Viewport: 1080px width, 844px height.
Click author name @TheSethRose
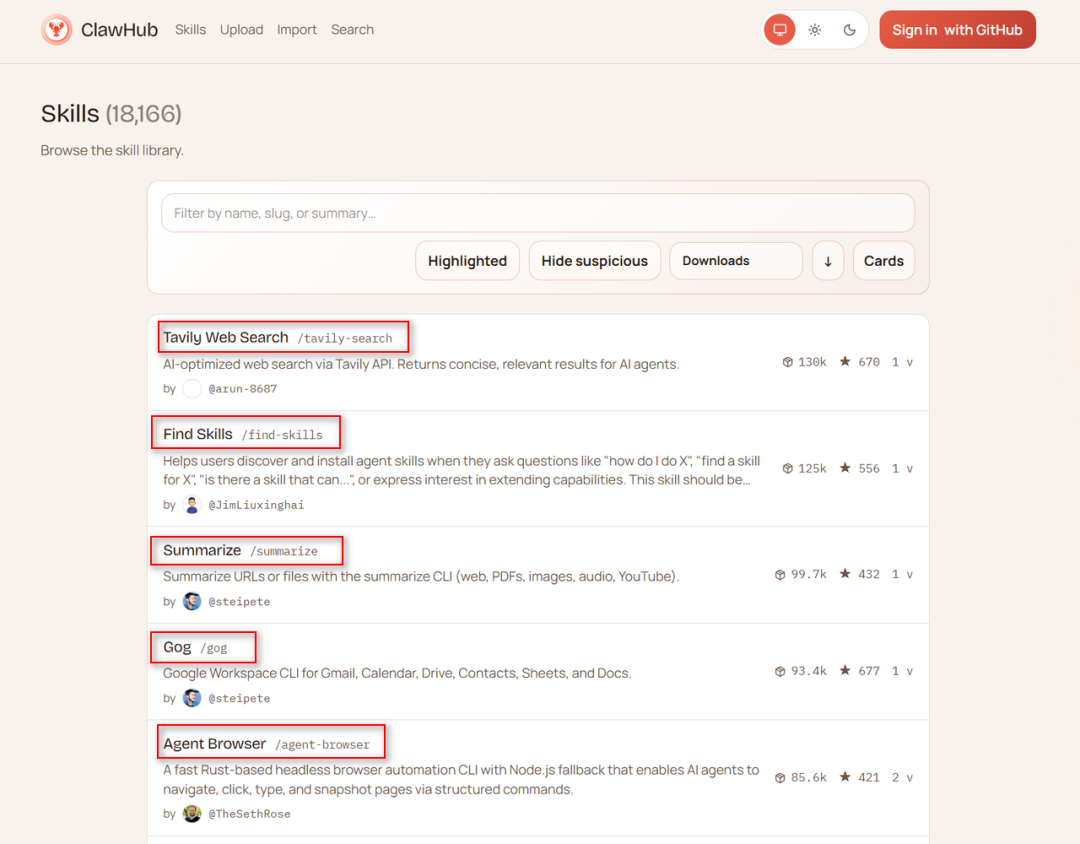(249, 814)
